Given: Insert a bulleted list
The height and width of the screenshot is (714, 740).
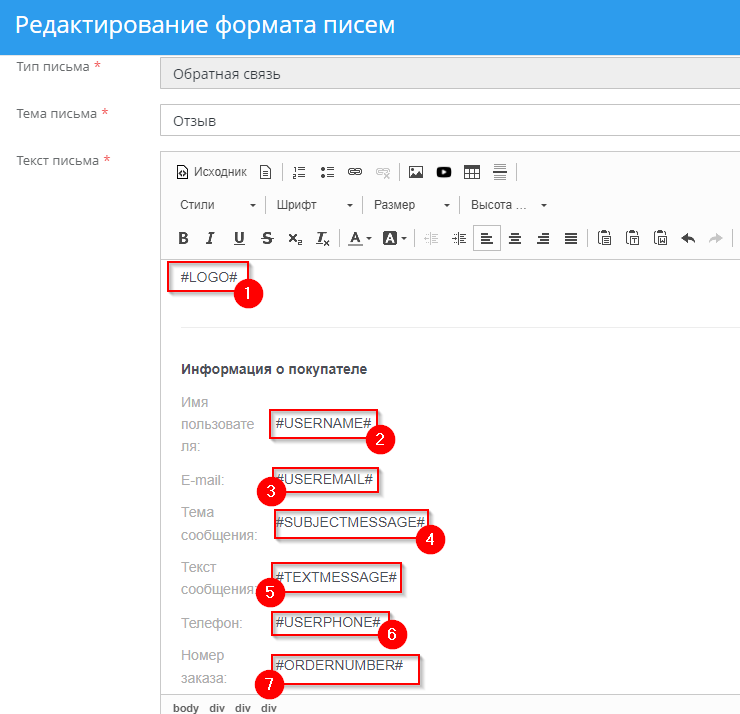Looking at the screenshot, I should coord(327,172).
